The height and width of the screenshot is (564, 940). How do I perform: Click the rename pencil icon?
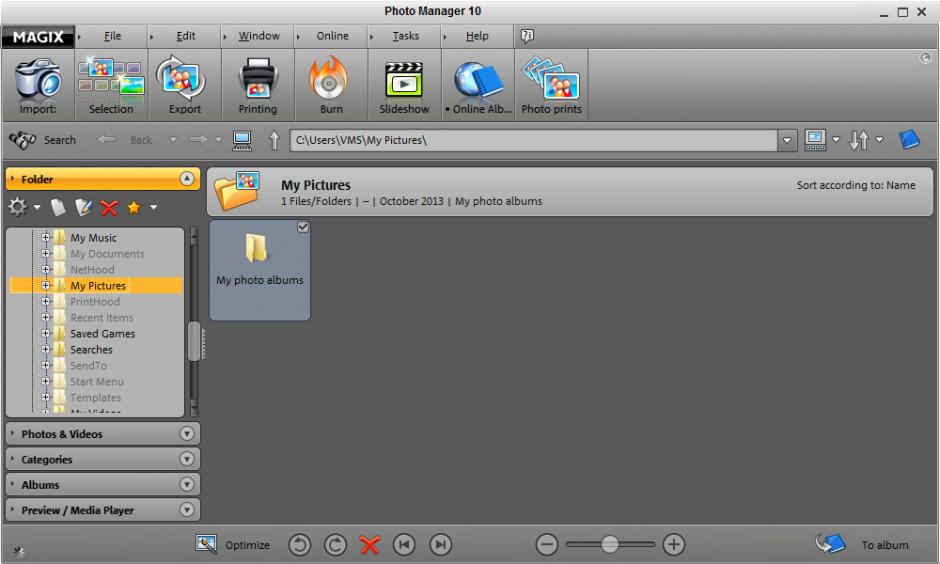tap(83, 207)
